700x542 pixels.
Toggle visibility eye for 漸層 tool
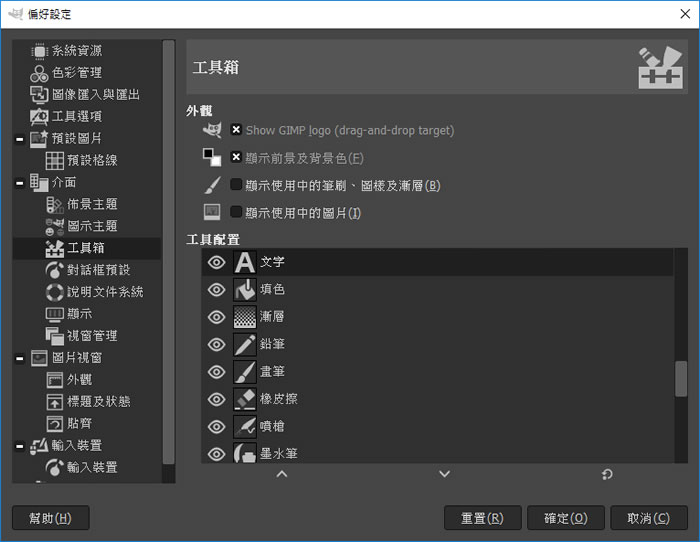[217, 317]
